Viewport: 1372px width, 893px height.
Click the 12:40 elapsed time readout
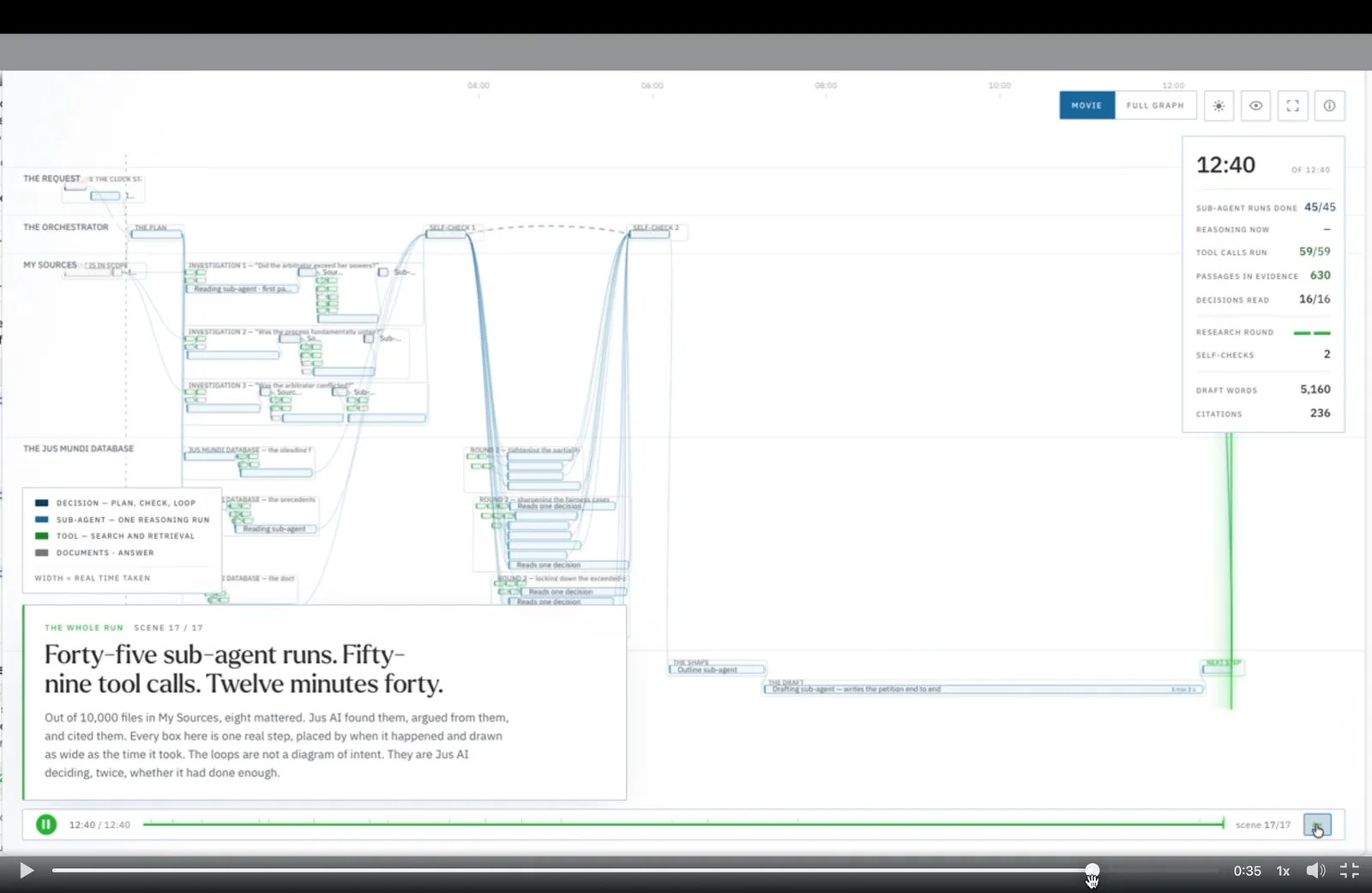click(1225, 165)
